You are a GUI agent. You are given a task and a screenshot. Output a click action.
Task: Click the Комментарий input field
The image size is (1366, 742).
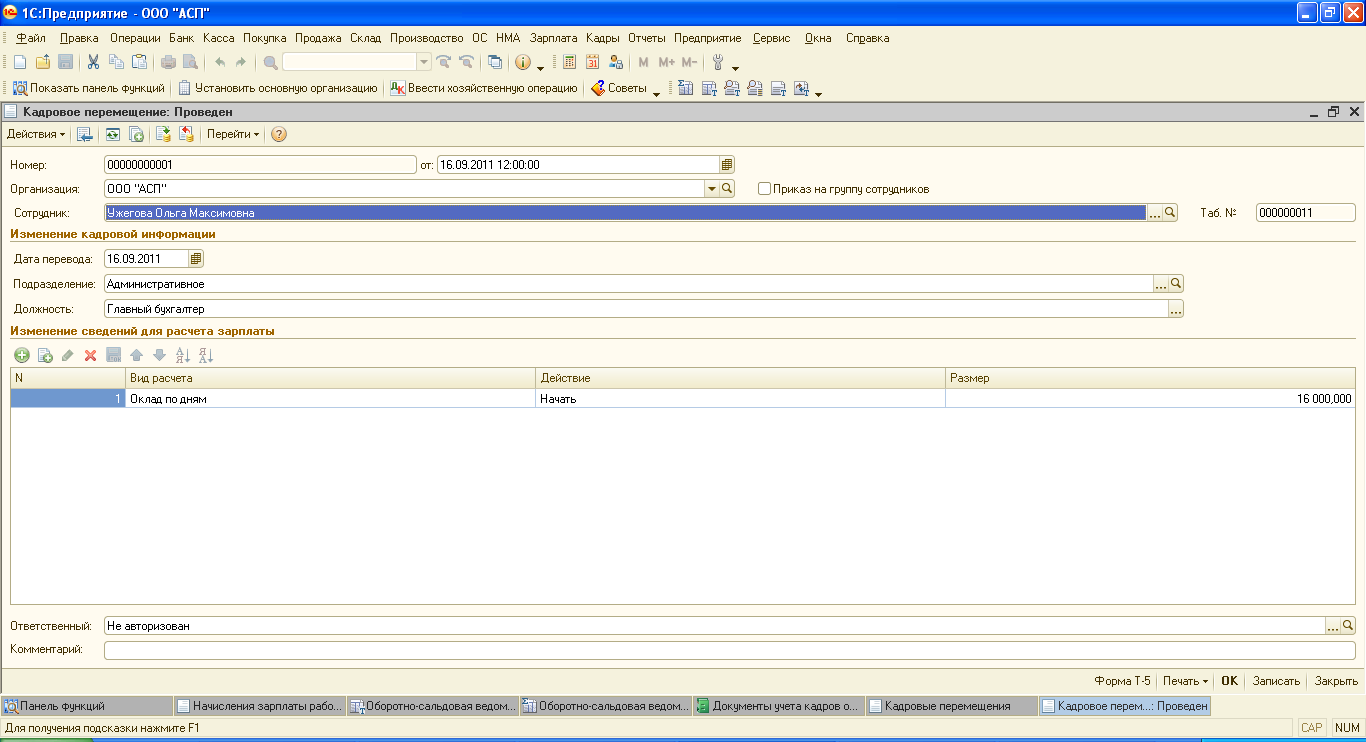point(729,650)
